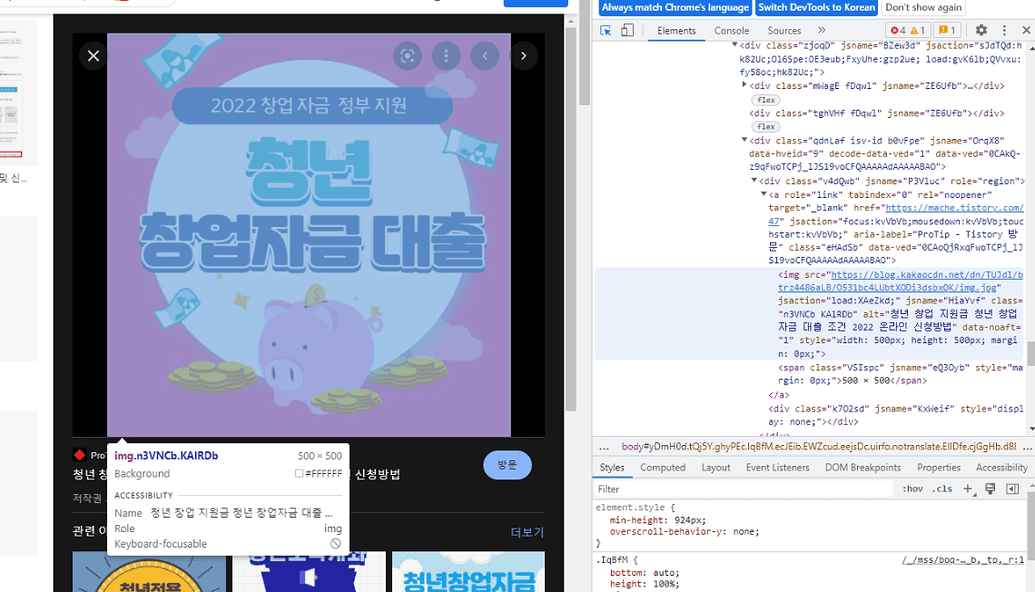The height and width of the screenshot is (592, 1035).
Task: Click the main 청년 창업자금 대출 preview image
Action: pyautogui.click(x=309, y=235)
